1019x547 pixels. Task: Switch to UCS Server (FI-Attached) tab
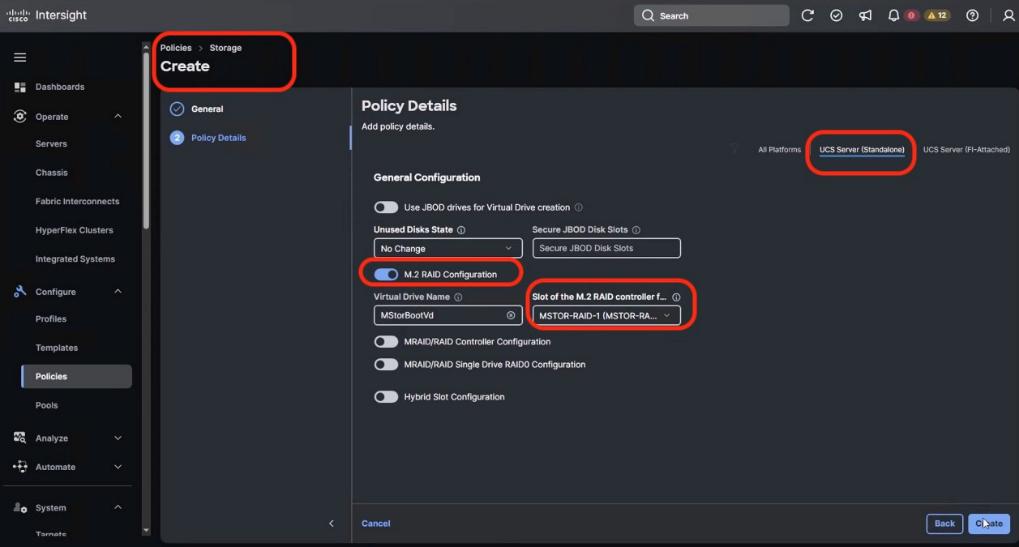tap(966, 149)
